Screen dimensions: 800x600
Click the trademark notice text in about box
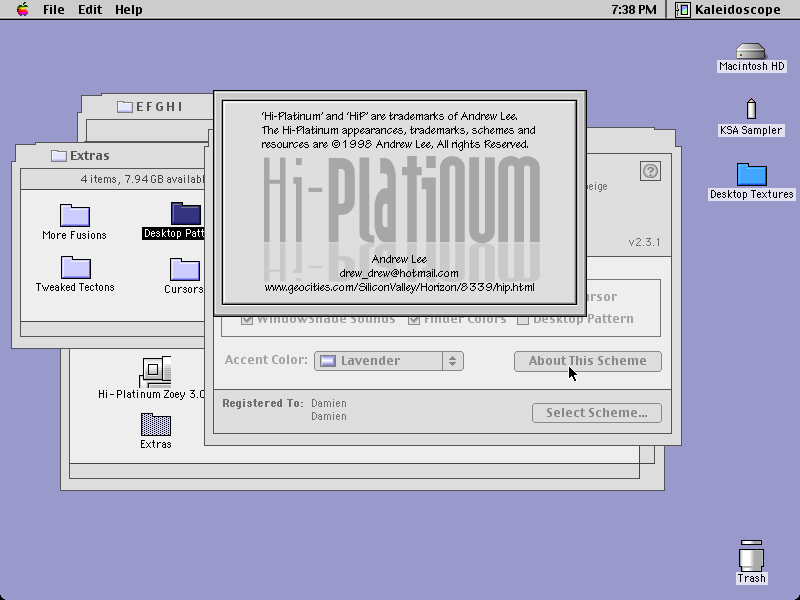coord(398,130)
